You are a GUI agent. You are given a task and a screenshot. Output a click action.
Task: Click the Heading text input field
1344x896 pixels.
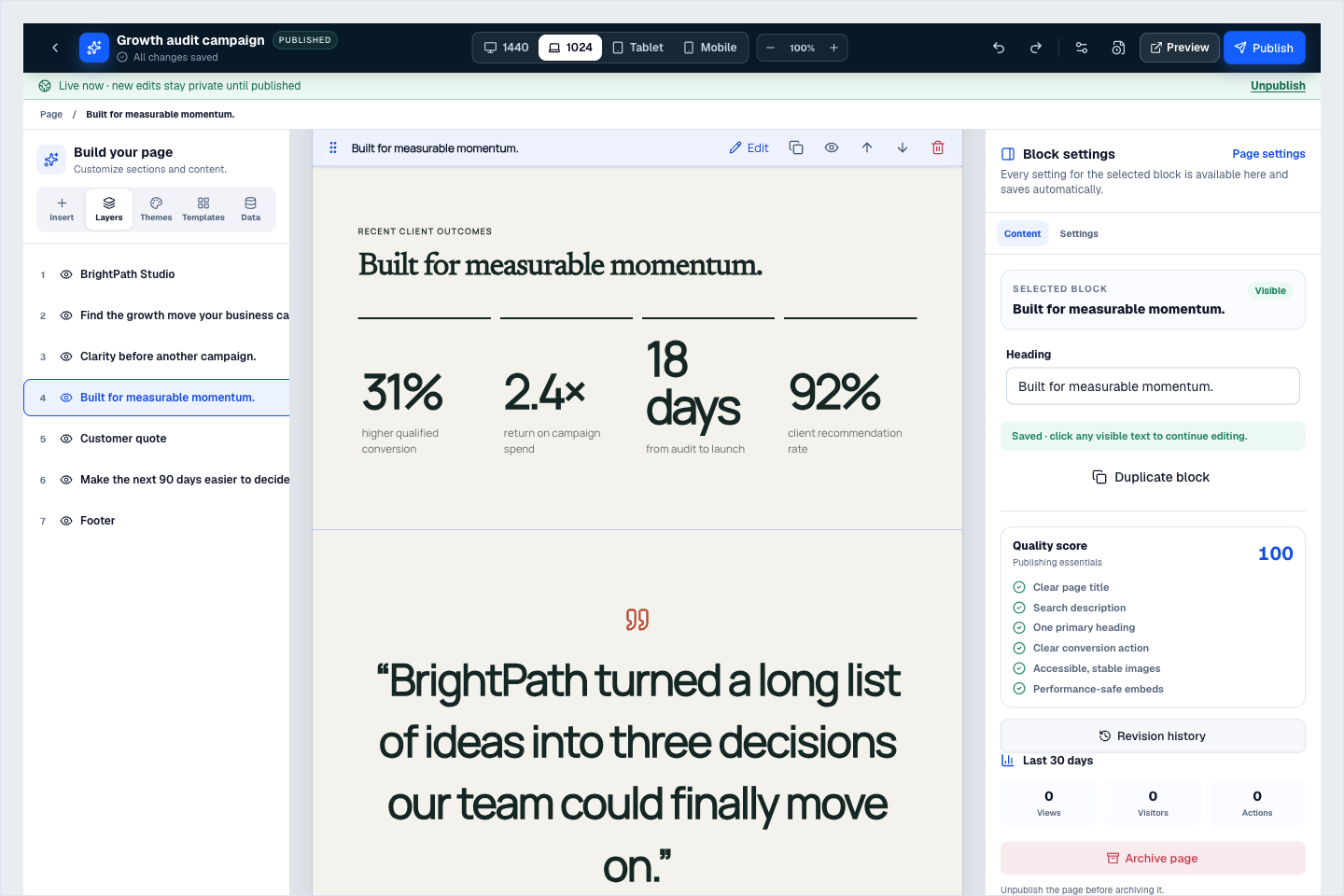tap(1153, 386)
